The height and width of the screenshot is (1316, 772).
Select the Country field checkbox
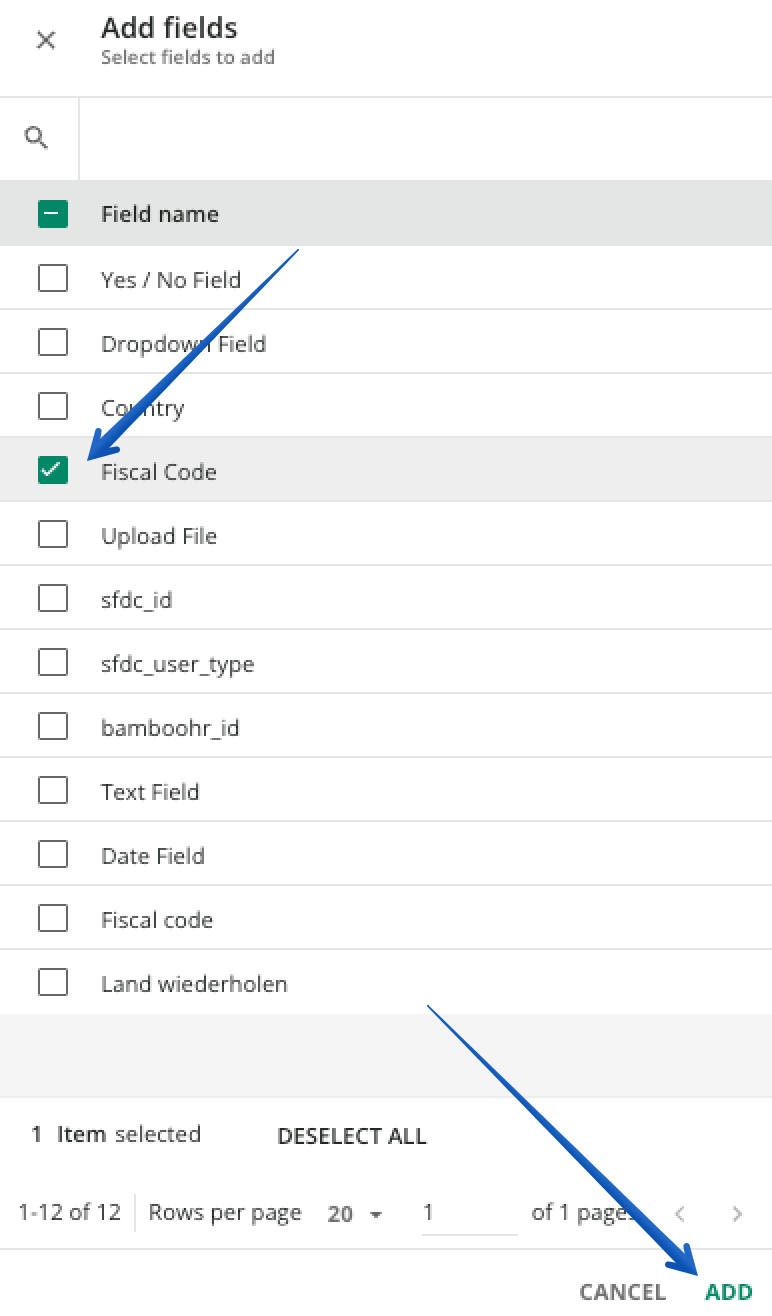(x=53, y=405)
